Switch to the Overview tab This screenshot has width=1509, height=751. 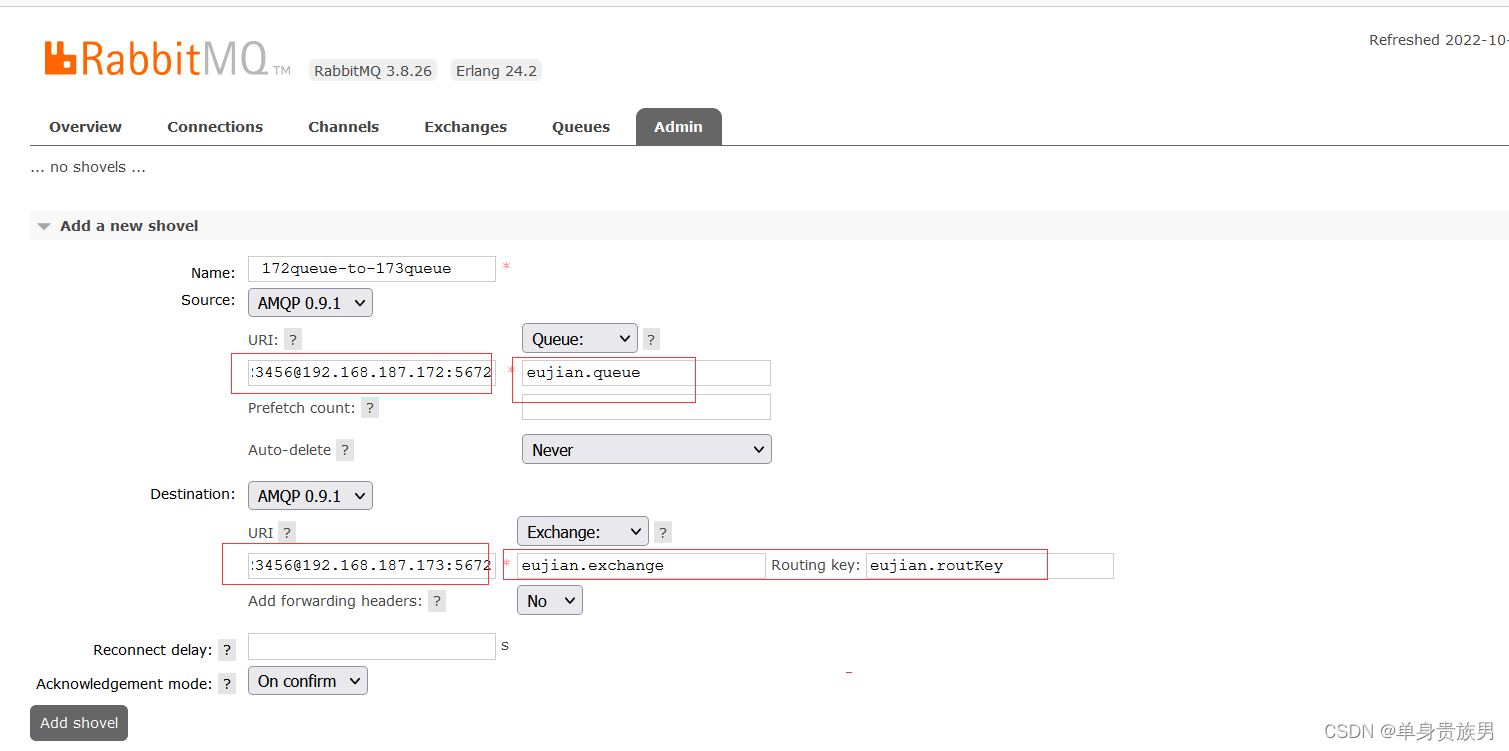85,126
